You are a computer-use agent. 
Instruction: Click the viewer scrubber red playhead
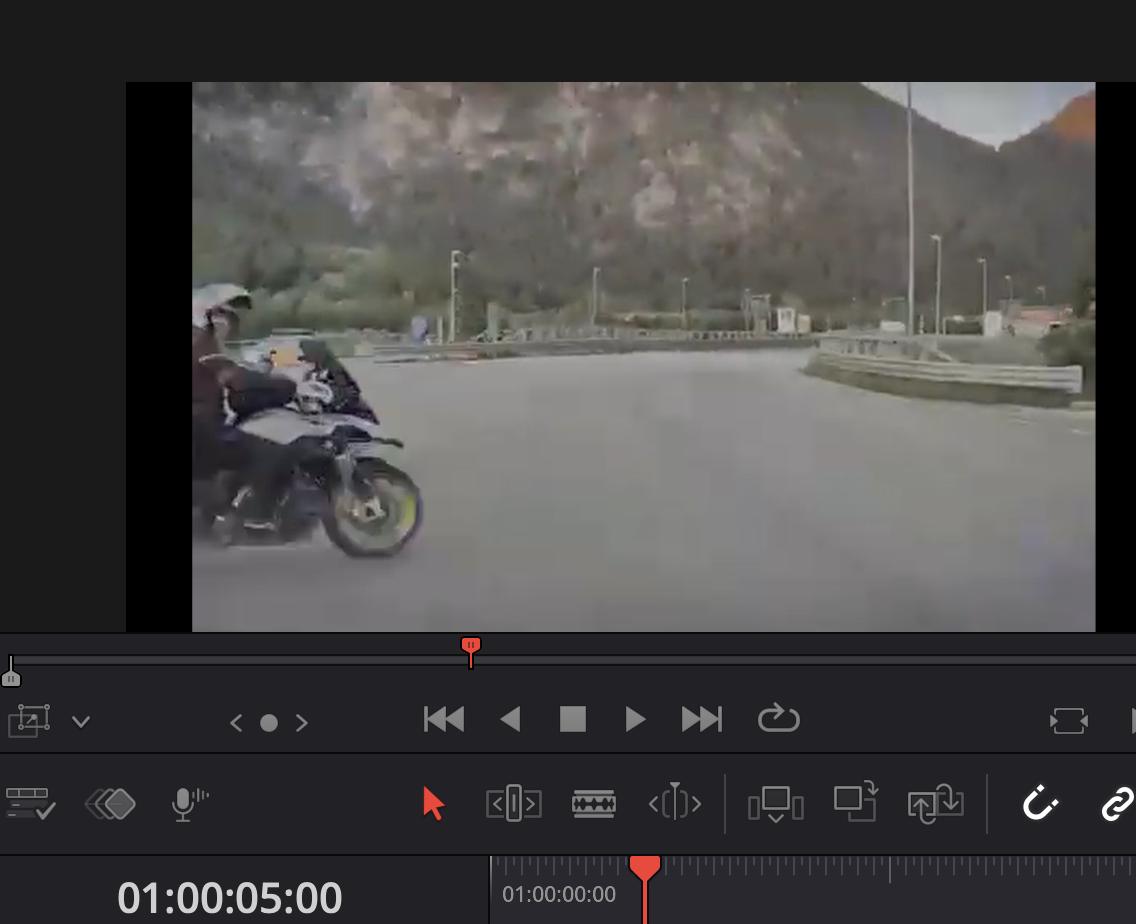pyautogui.click(x=471, y=647)
